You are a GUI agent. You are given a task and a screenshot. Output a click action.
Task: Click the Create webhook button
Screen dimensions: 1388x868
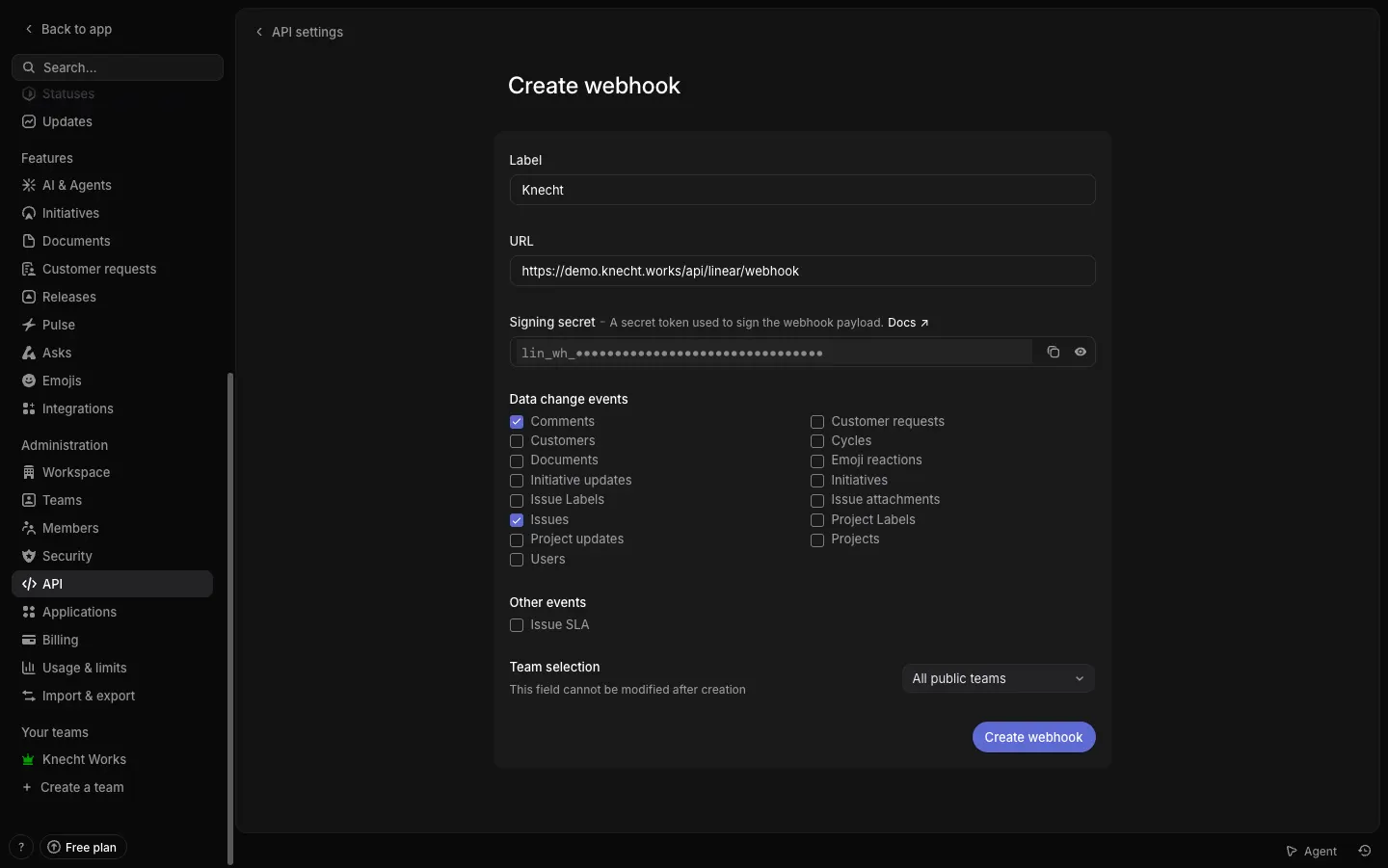coord(1033,737)
